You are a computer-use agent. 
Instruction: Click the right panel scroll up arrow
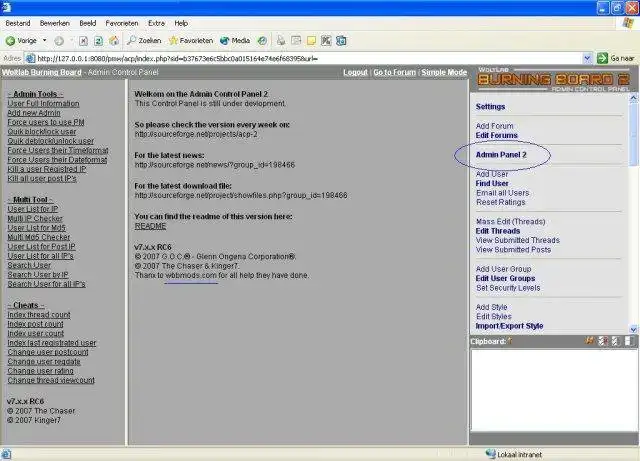point(633,98)
